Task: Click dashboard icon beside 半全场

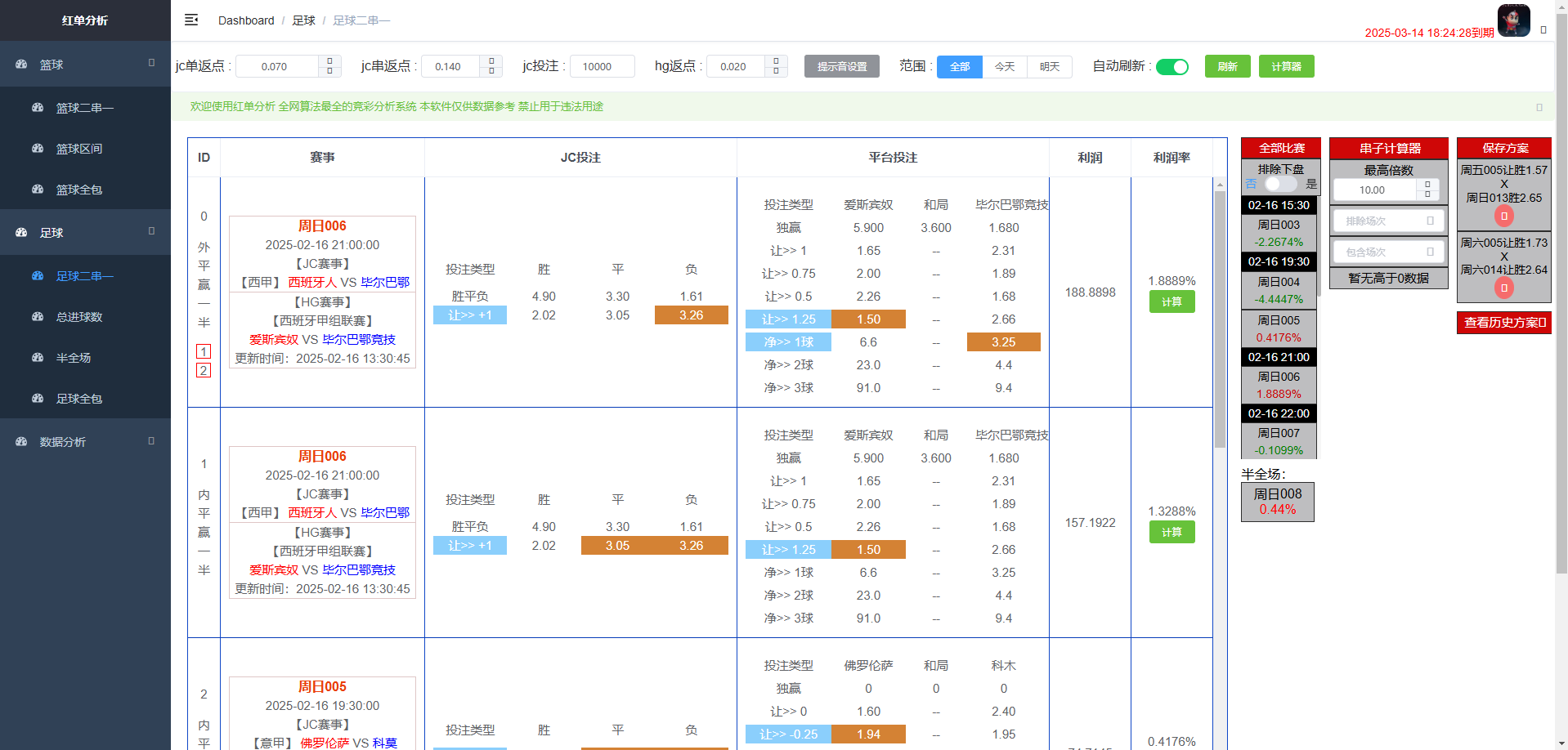Action: [x=38, y=358]
